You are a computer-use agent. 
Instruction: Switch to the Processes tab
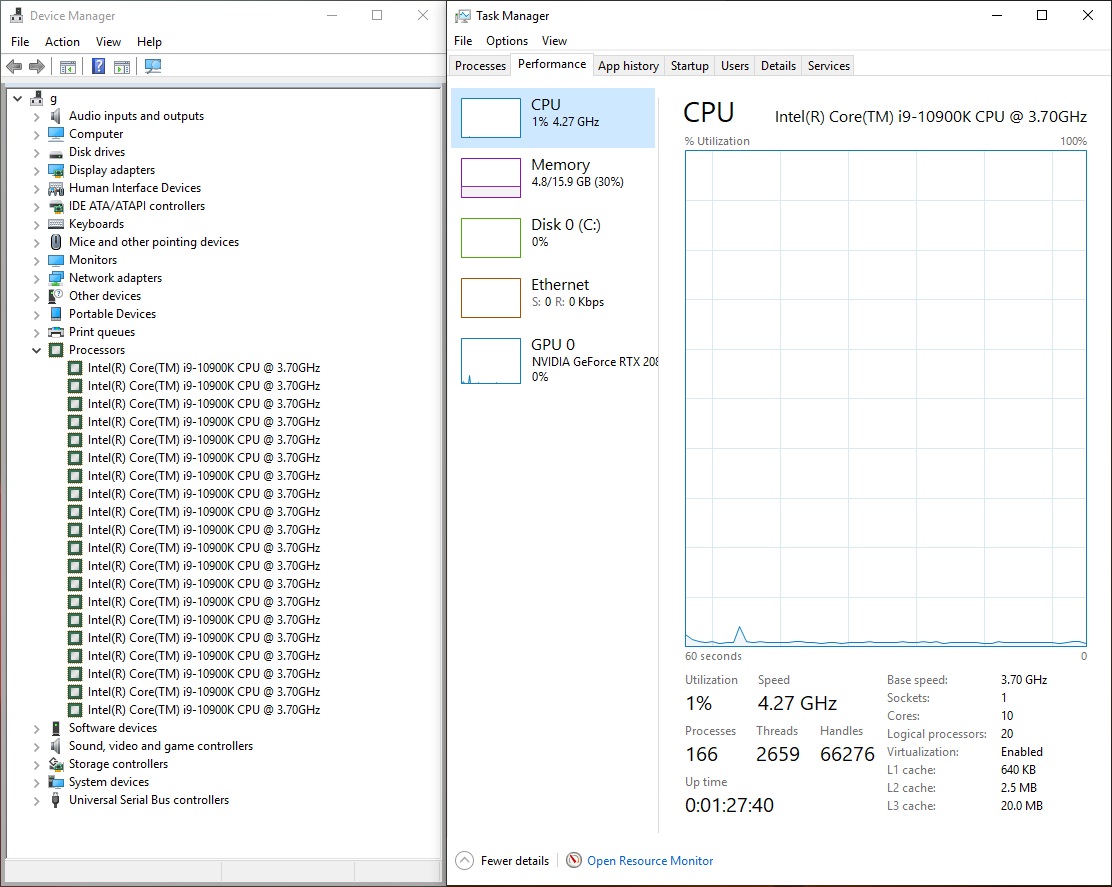(480, 66)
